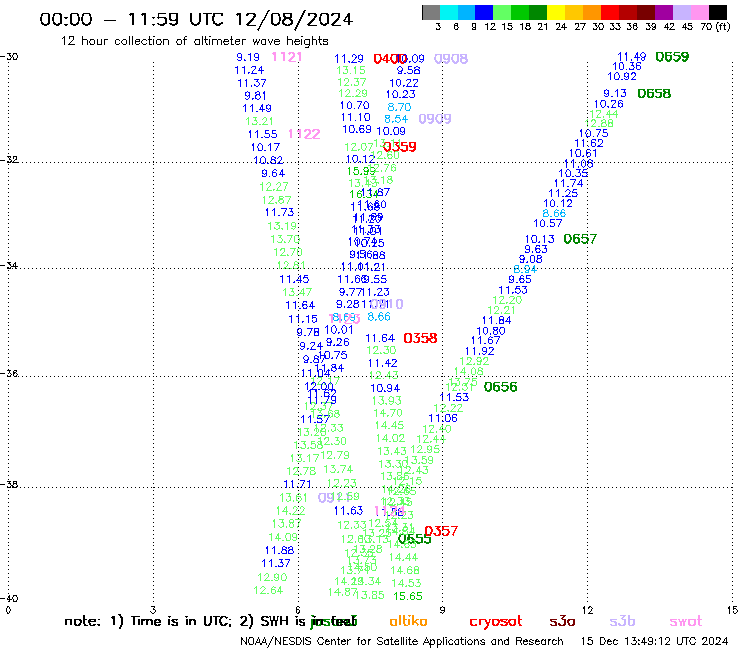Click the wave height value 14.22

coord(291,511)
